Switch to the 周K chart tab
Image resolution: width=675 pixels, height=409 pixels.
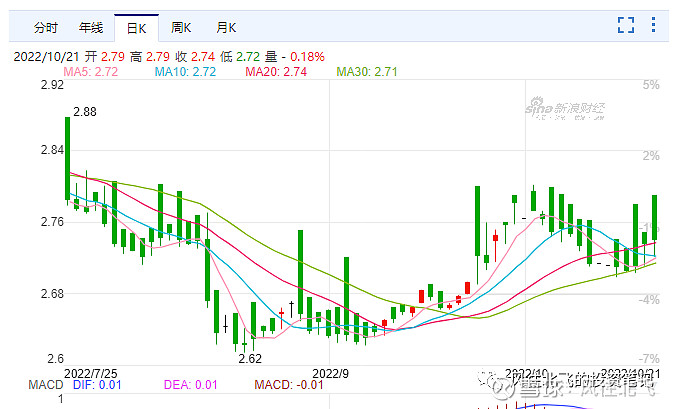point(181,28)
